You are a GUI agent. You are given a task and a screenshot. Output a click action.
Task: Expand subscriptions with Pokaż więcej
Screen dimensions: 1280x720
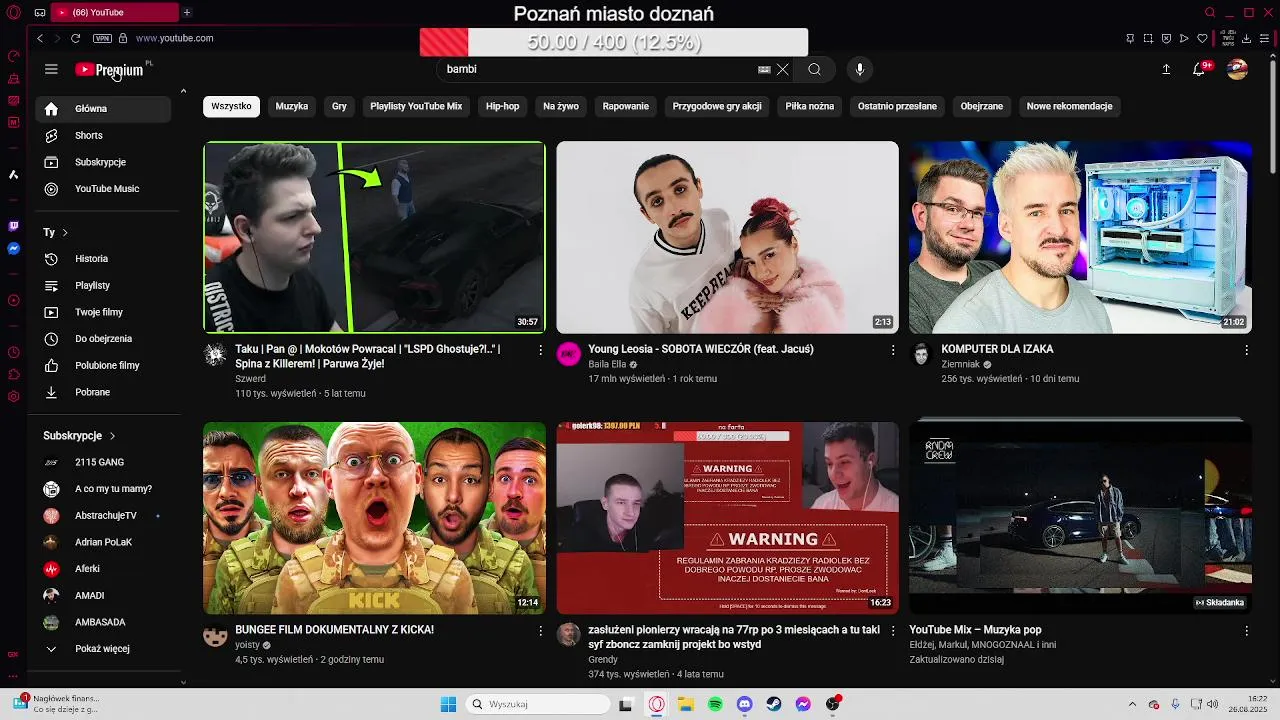click(x=103, y=649)
